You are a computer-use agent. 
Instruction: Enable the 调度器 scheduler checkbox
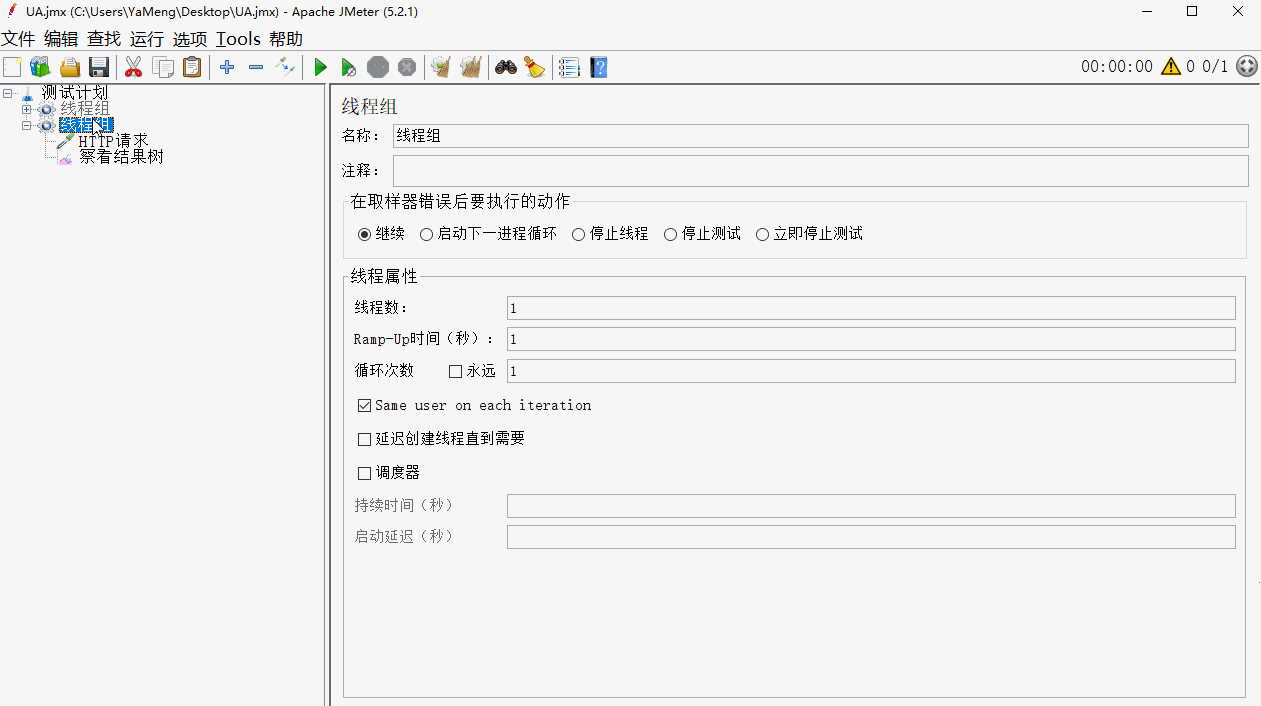(365, 472)
